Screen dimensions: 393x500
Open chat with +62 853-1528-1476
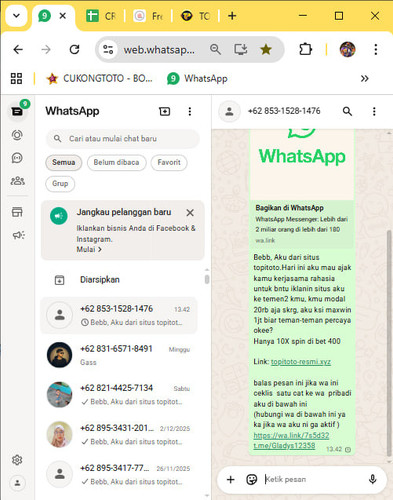tap(119, 315)
